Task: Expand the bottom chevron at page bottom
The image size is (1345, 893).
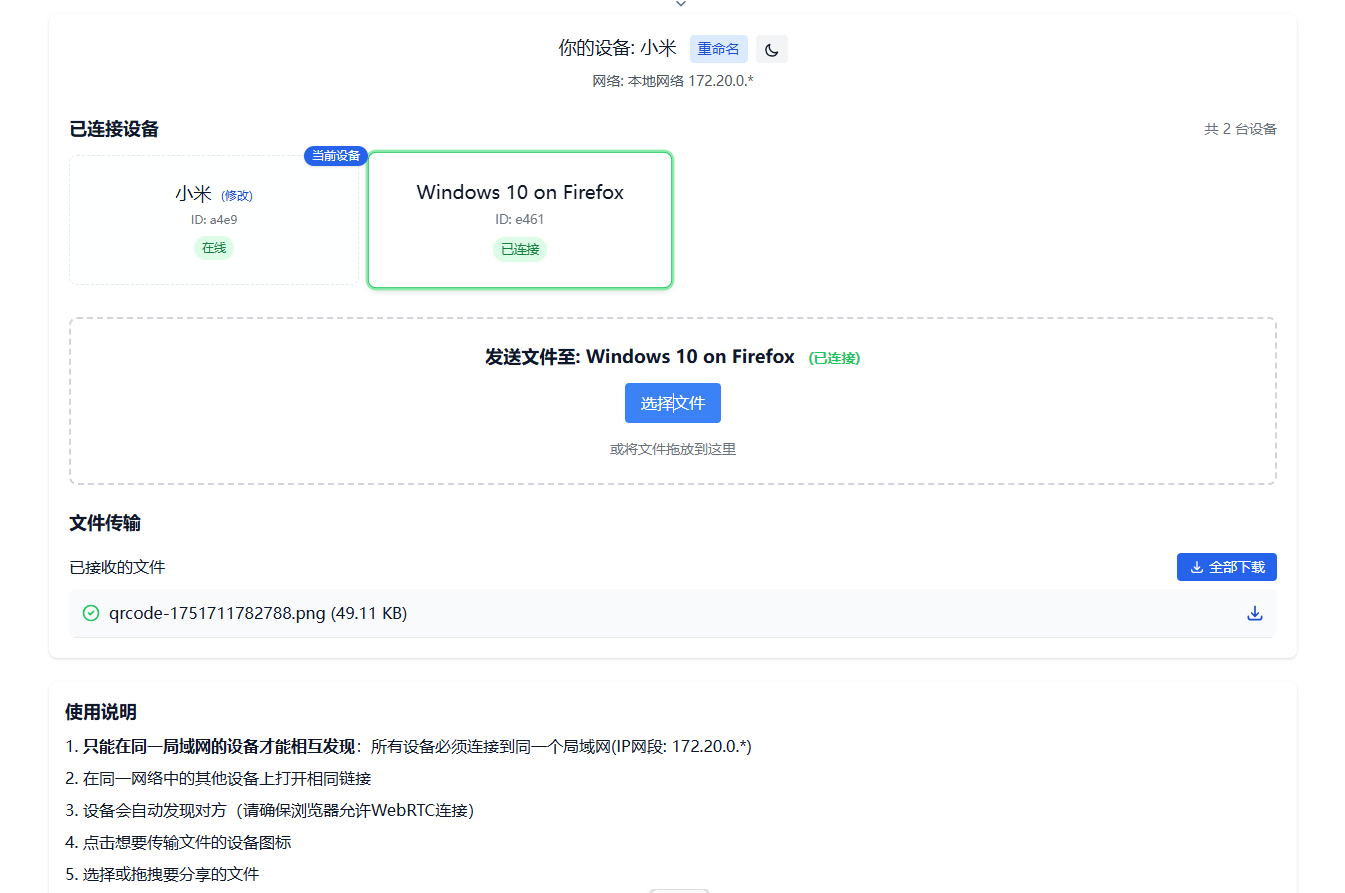Action: [680, 889]
